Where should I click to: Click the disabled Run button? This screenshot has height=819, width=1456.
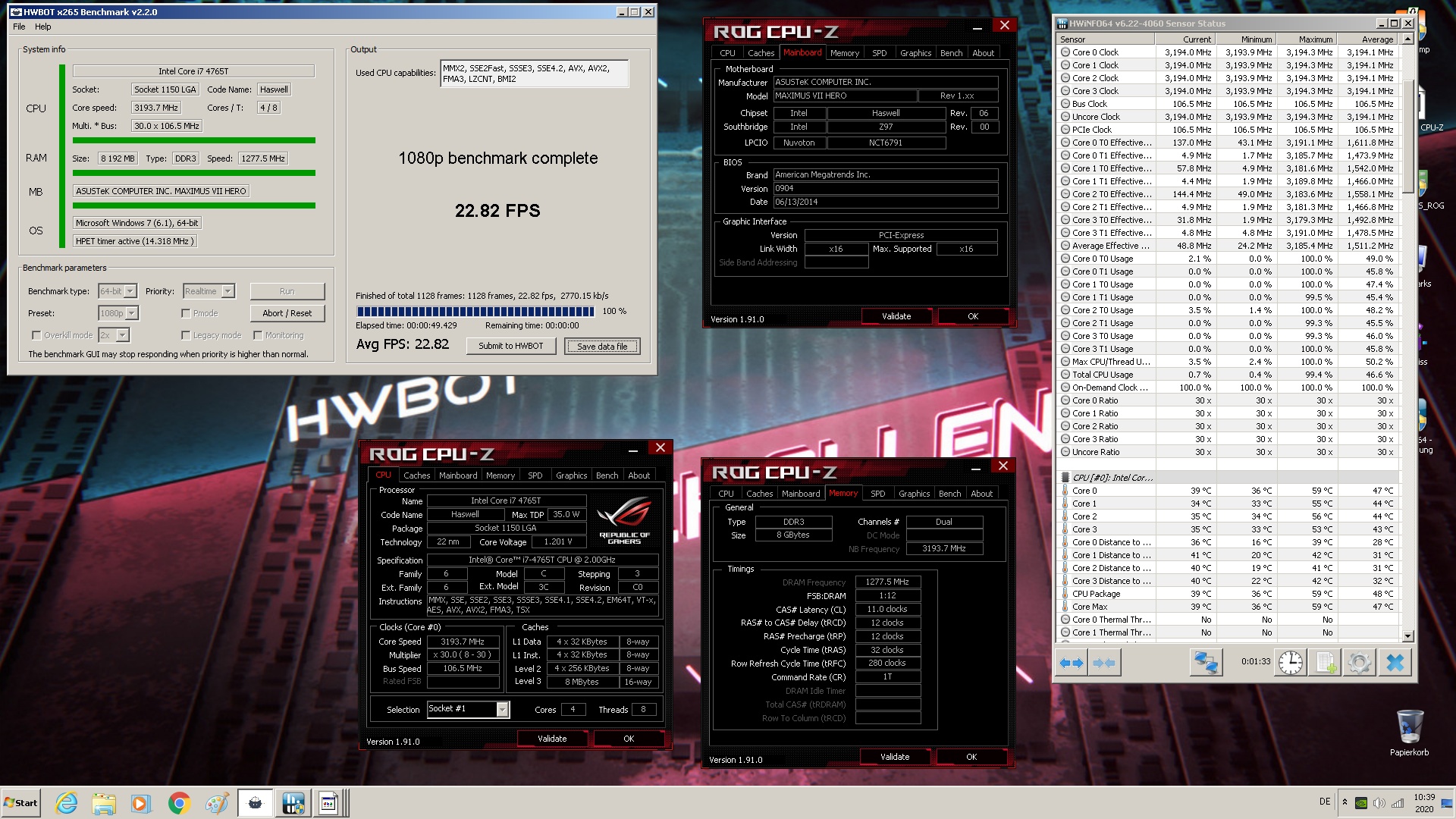(287, 291)
